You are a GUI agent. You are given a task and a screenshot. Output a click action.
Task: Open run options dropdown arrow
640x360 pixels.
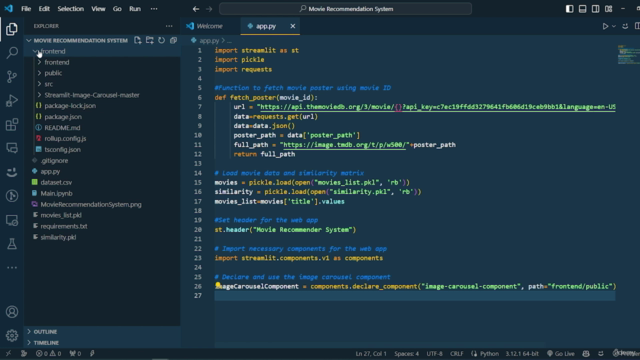tap(613, 26)
